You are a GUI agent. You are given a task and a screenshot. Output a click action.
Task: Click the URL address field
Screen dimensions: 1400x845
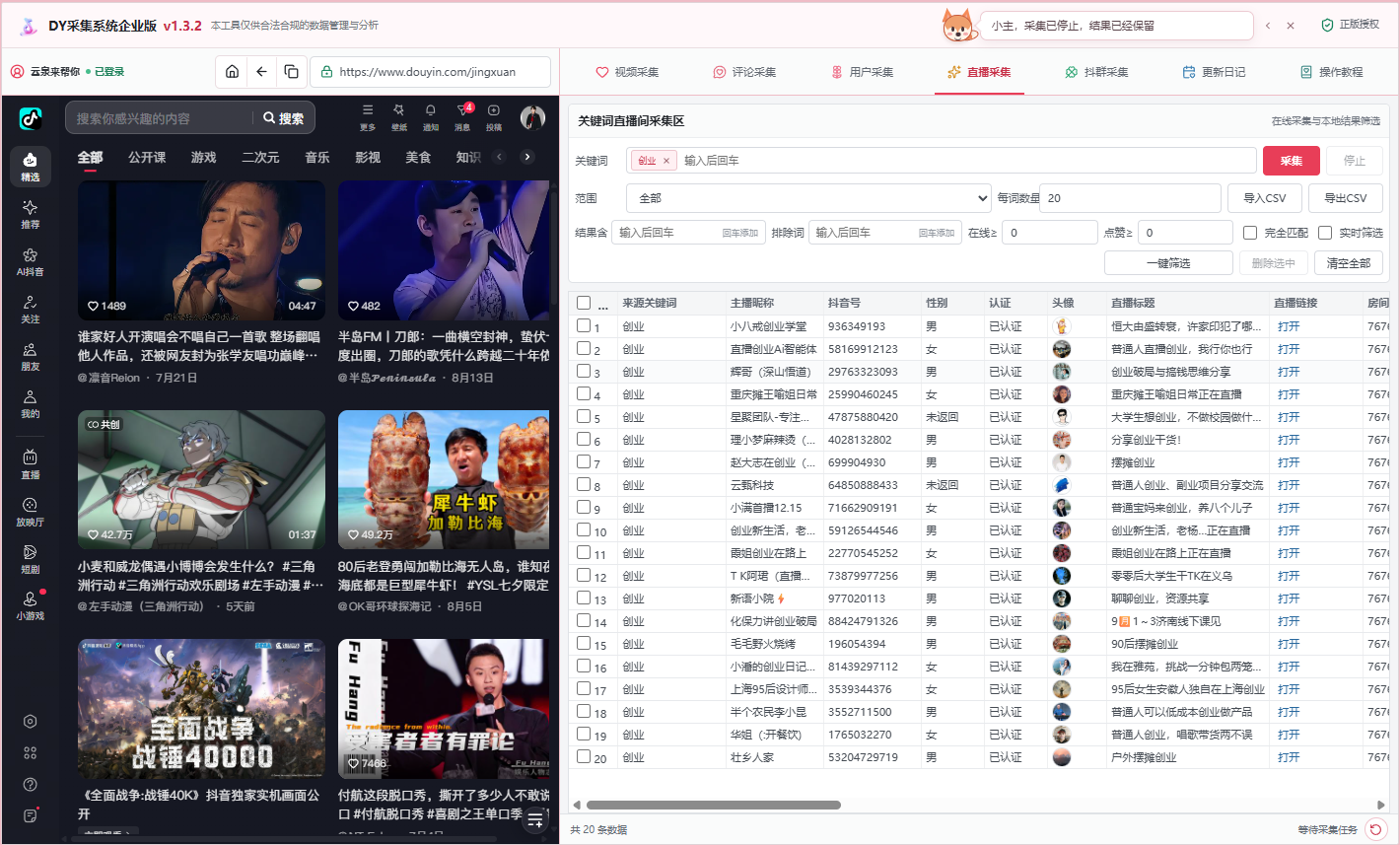pyautogui.click(x=431, y=71)
